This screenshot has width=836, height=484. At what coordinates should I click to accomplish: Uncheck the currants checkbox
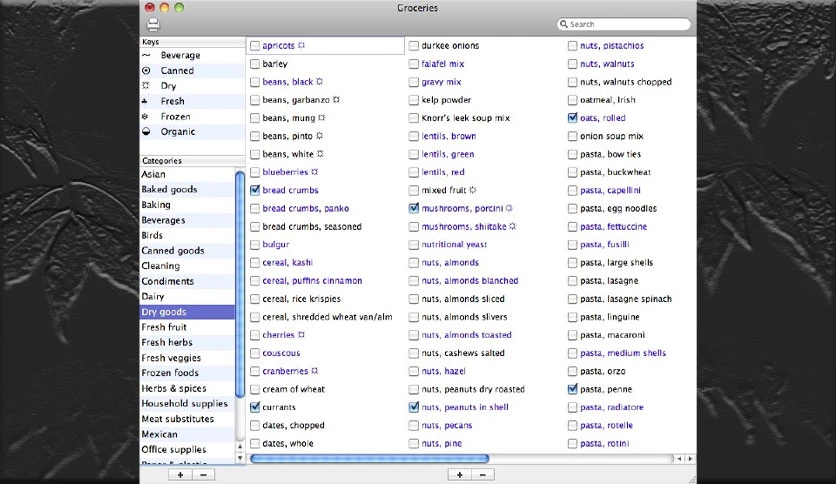click(x=255, y=407)
